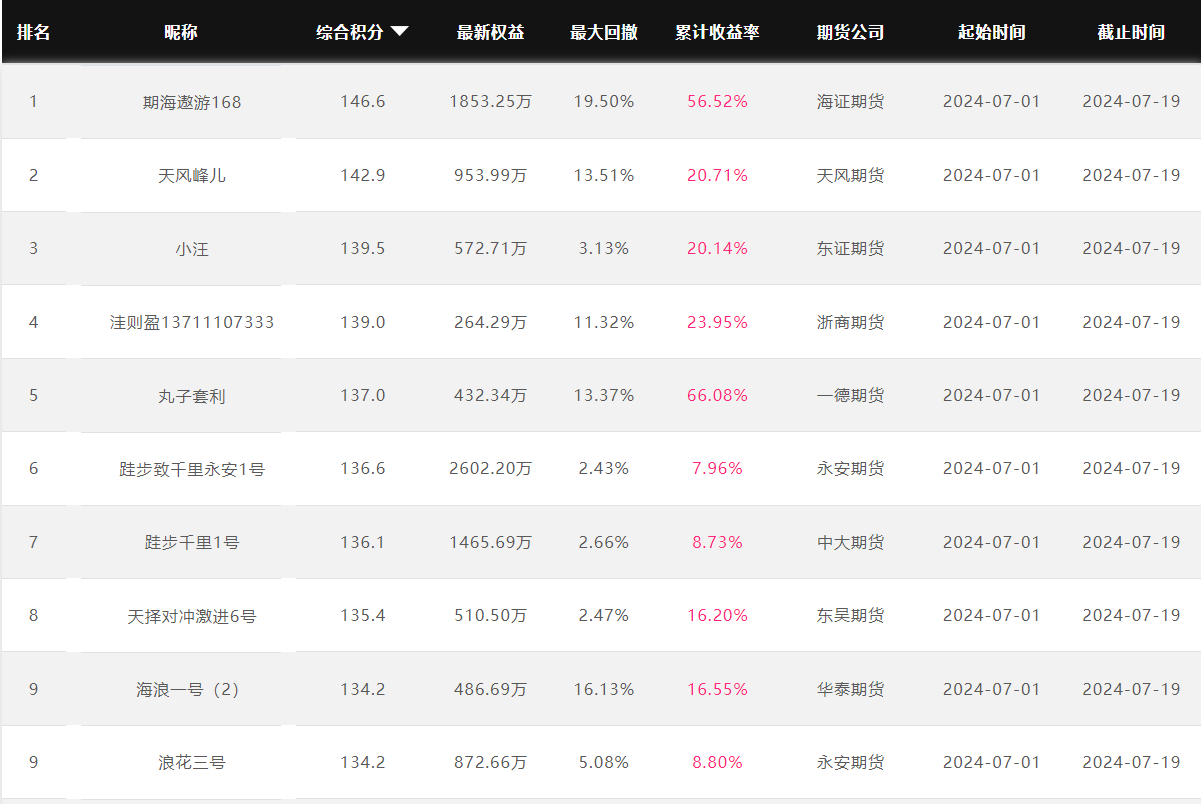This screenshot has width=1201, height=804.
Task: Click drawdown value 11.32%
Action: [603, 322]
